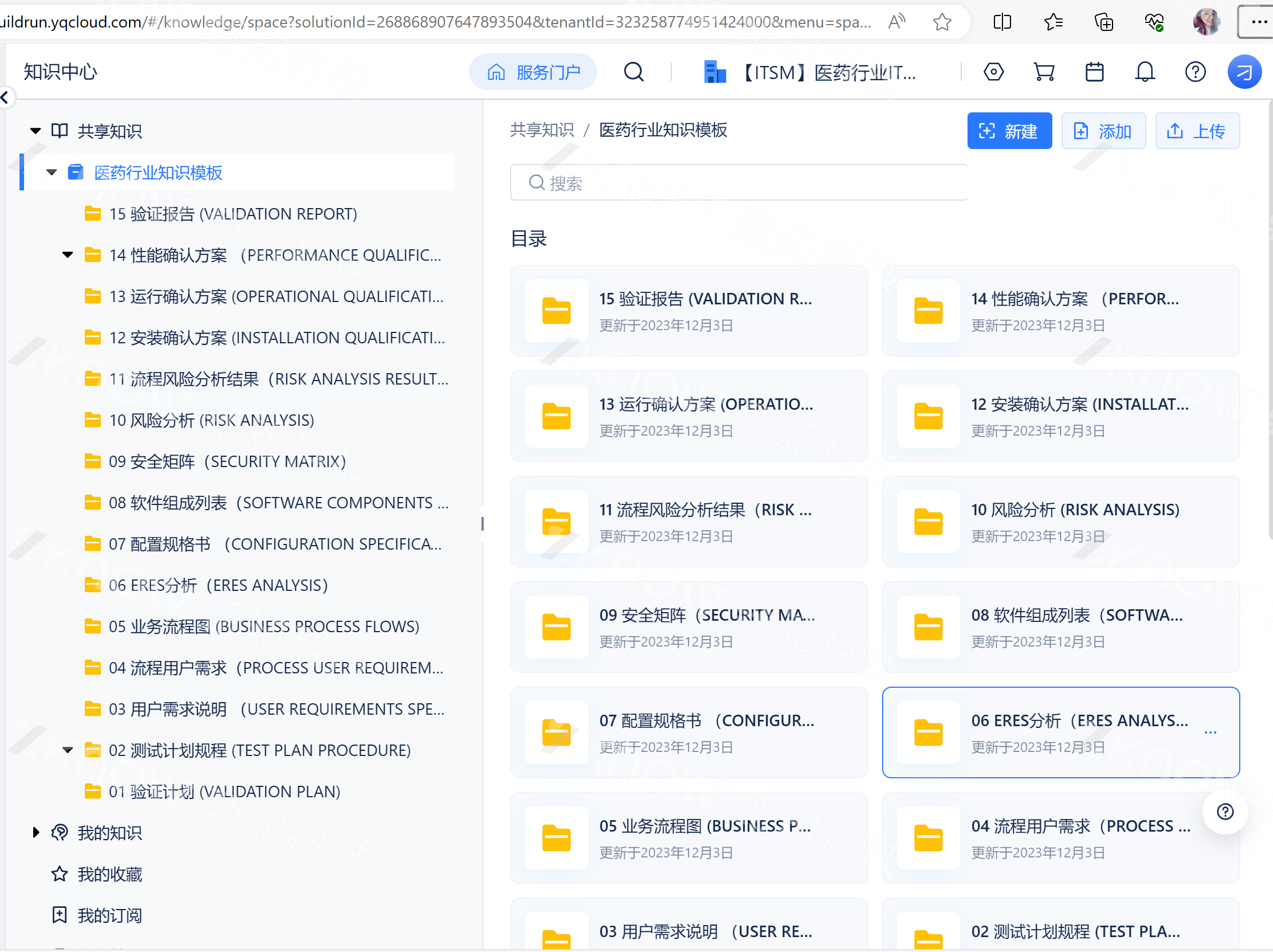Screen dimensions: 1273x952
Task: Open the 15 验证报告 folder card
Action: coord(689,311)
